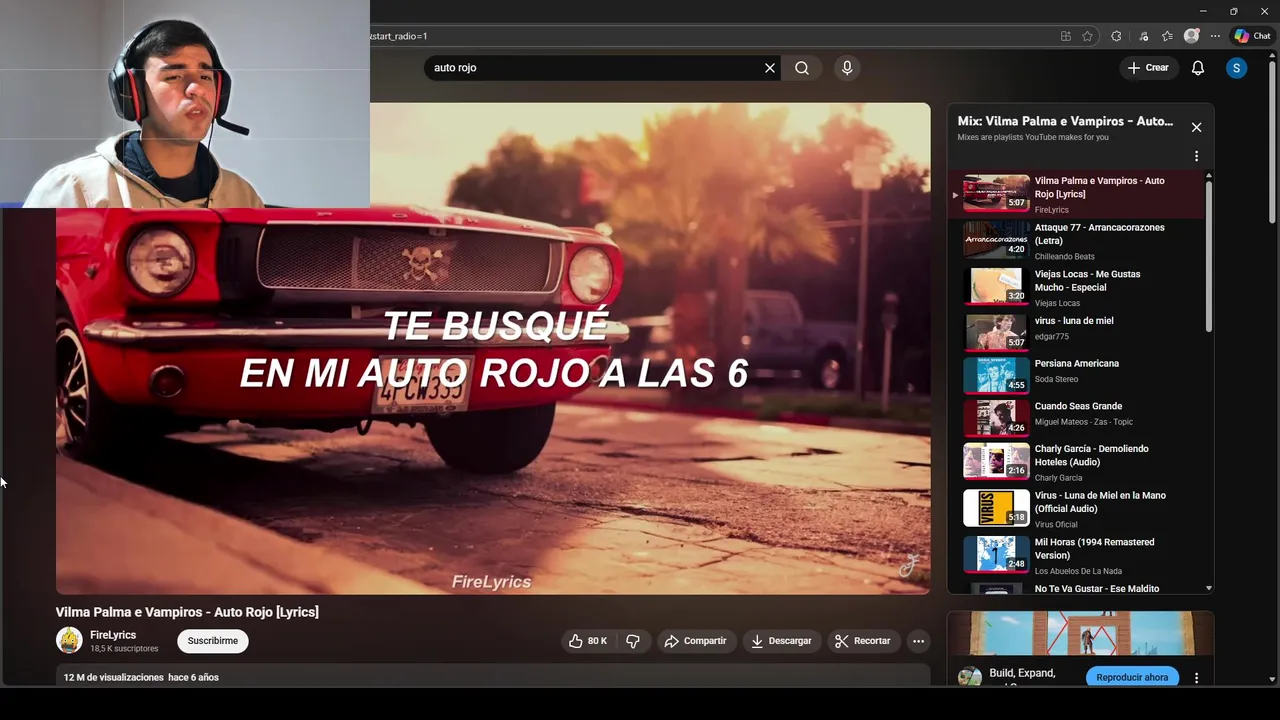Click Descargar to download video

click(x=781, y=641)
